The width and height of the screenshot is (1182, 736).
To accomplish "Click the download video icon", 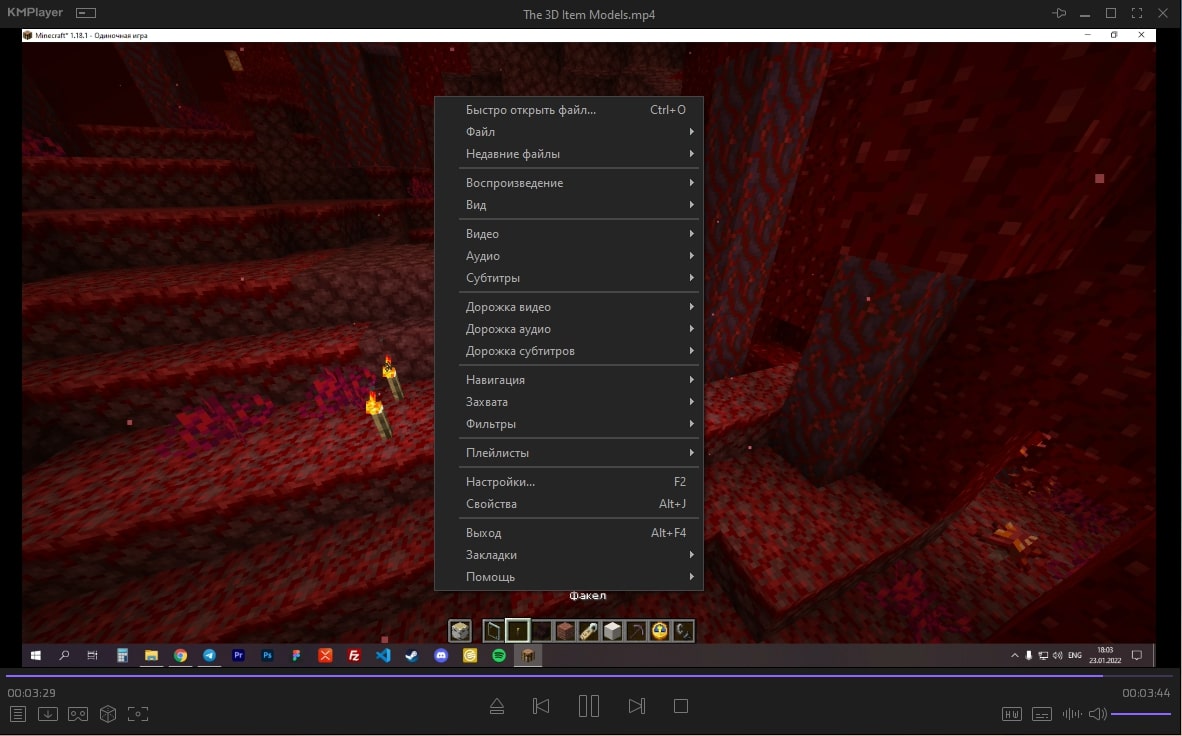I will 48,714.
